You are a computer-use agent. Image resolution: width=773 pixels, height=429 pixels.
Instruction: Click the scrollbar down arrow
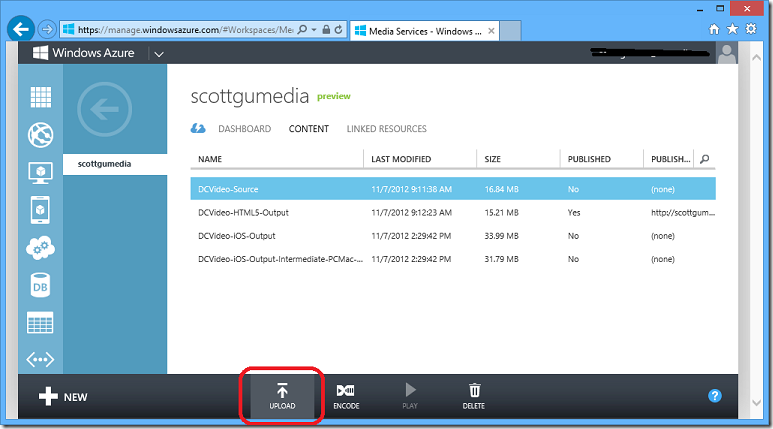[756, 403]
